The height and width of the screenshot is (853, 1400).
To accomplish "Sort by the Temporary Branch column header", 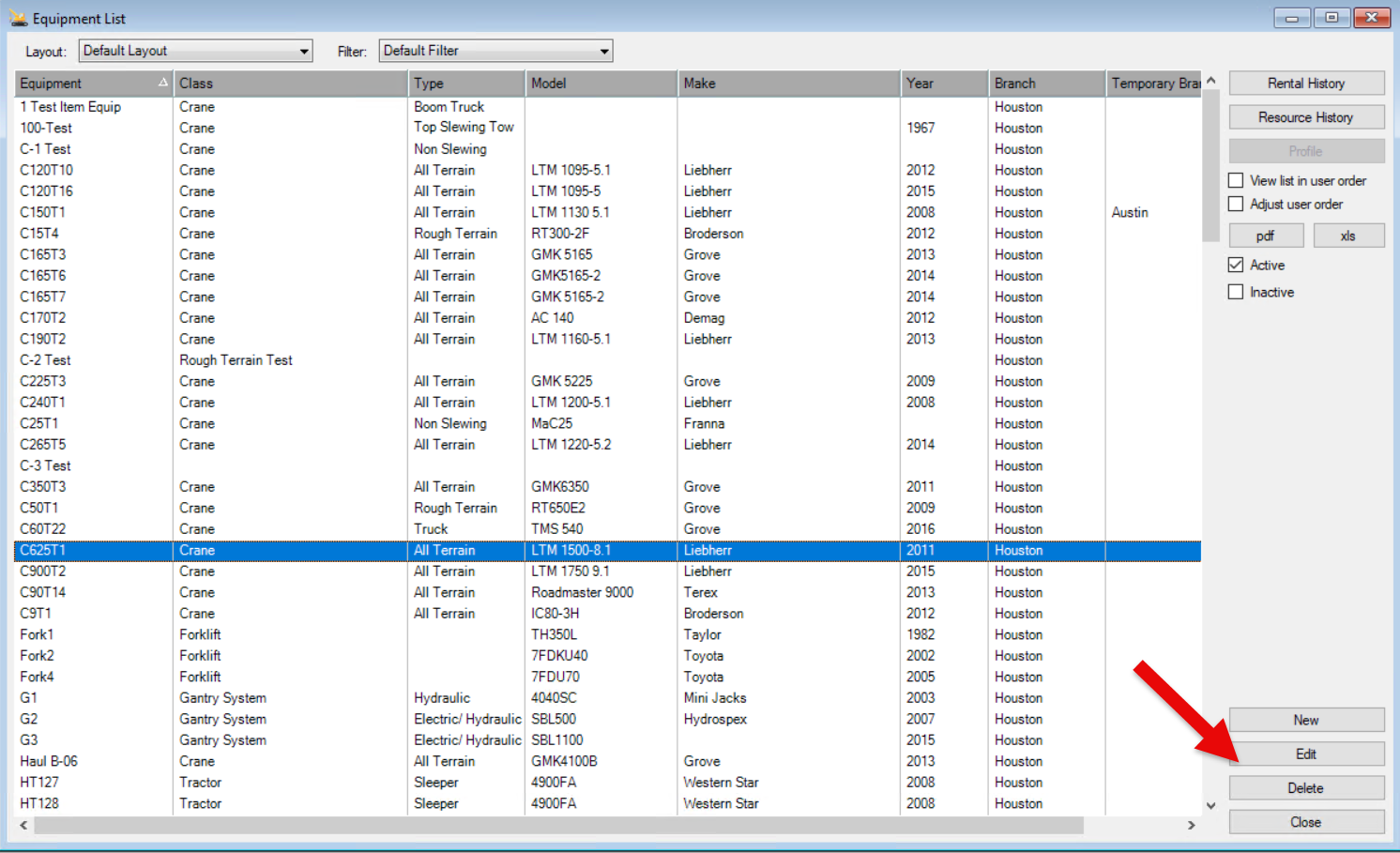I will (1154, 84).
